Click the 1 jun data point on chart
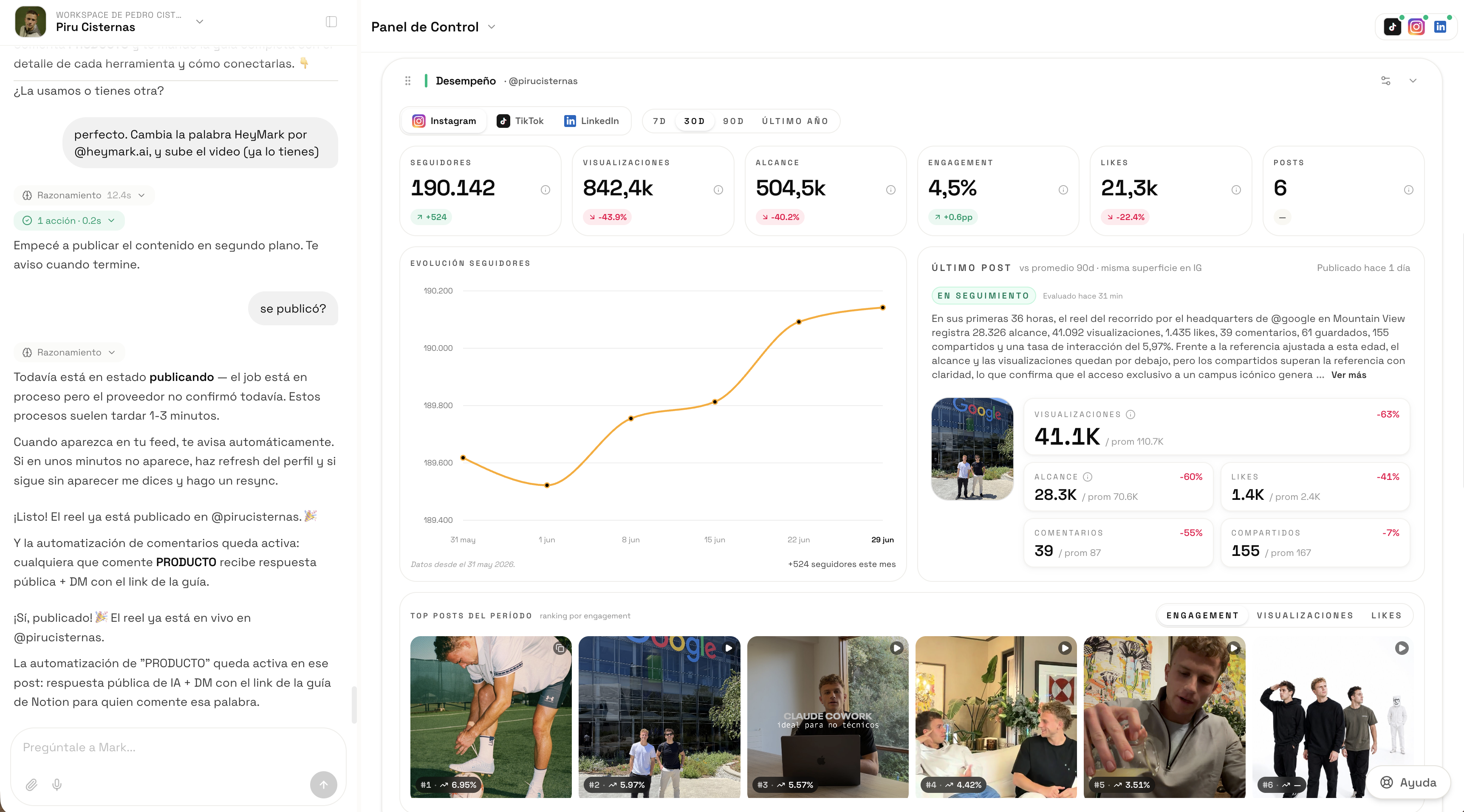Screen dimensions: 1464x812 pyautogui.click(x=547, y=485)
